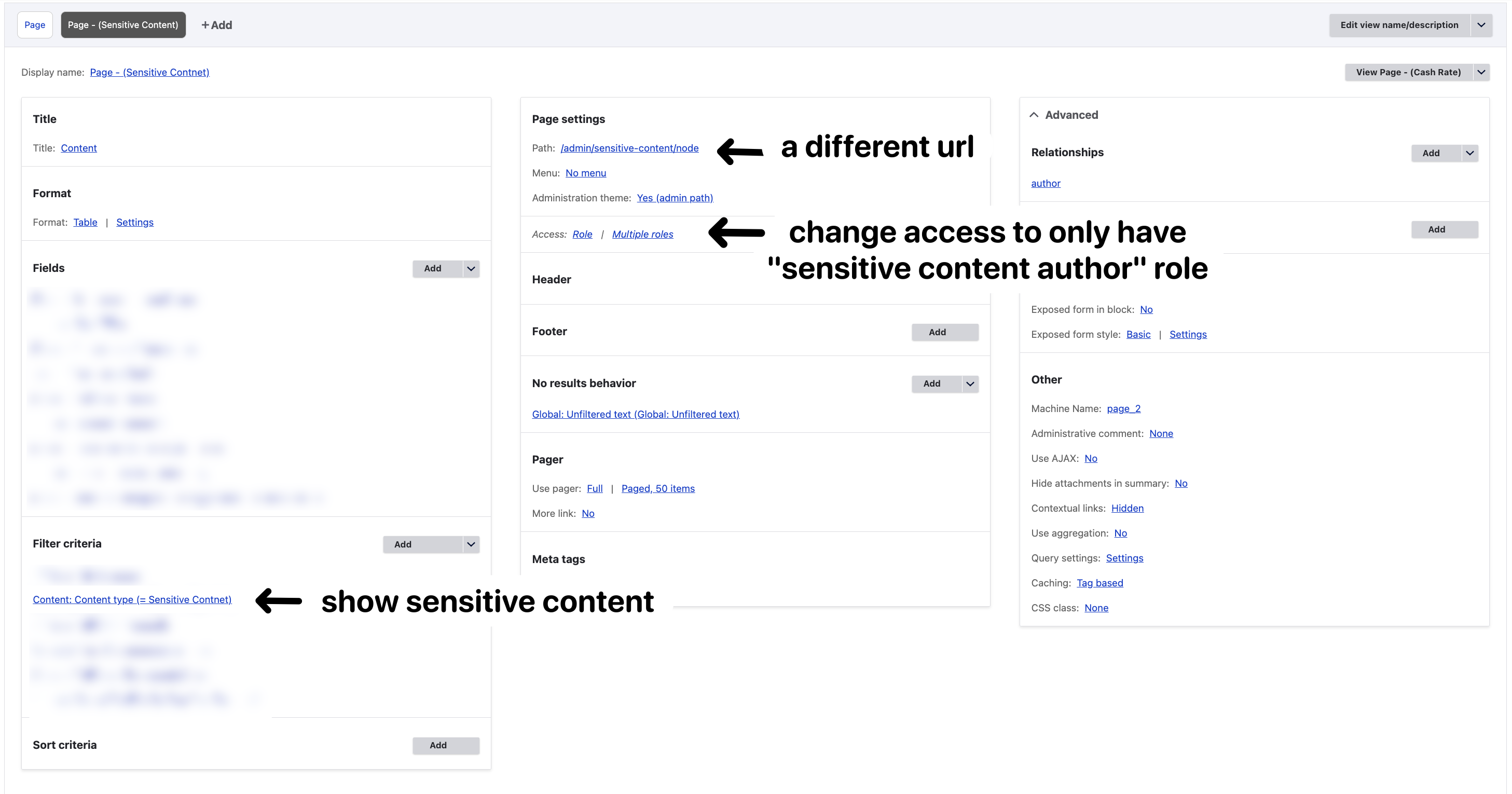Open the /admin/sensitive-content/node path link

[x=629, y=148]
